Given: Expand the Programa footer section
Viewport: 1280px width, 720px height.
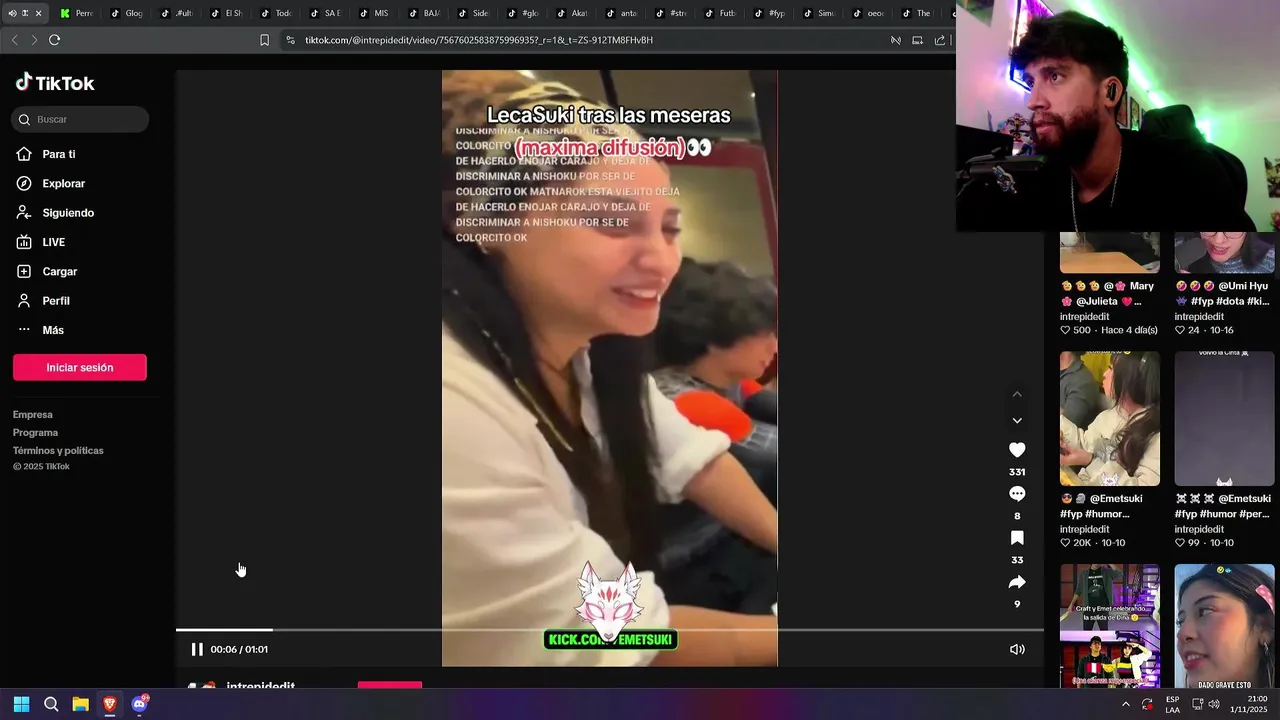Looking at the screenshot, I should coord(35,433).
